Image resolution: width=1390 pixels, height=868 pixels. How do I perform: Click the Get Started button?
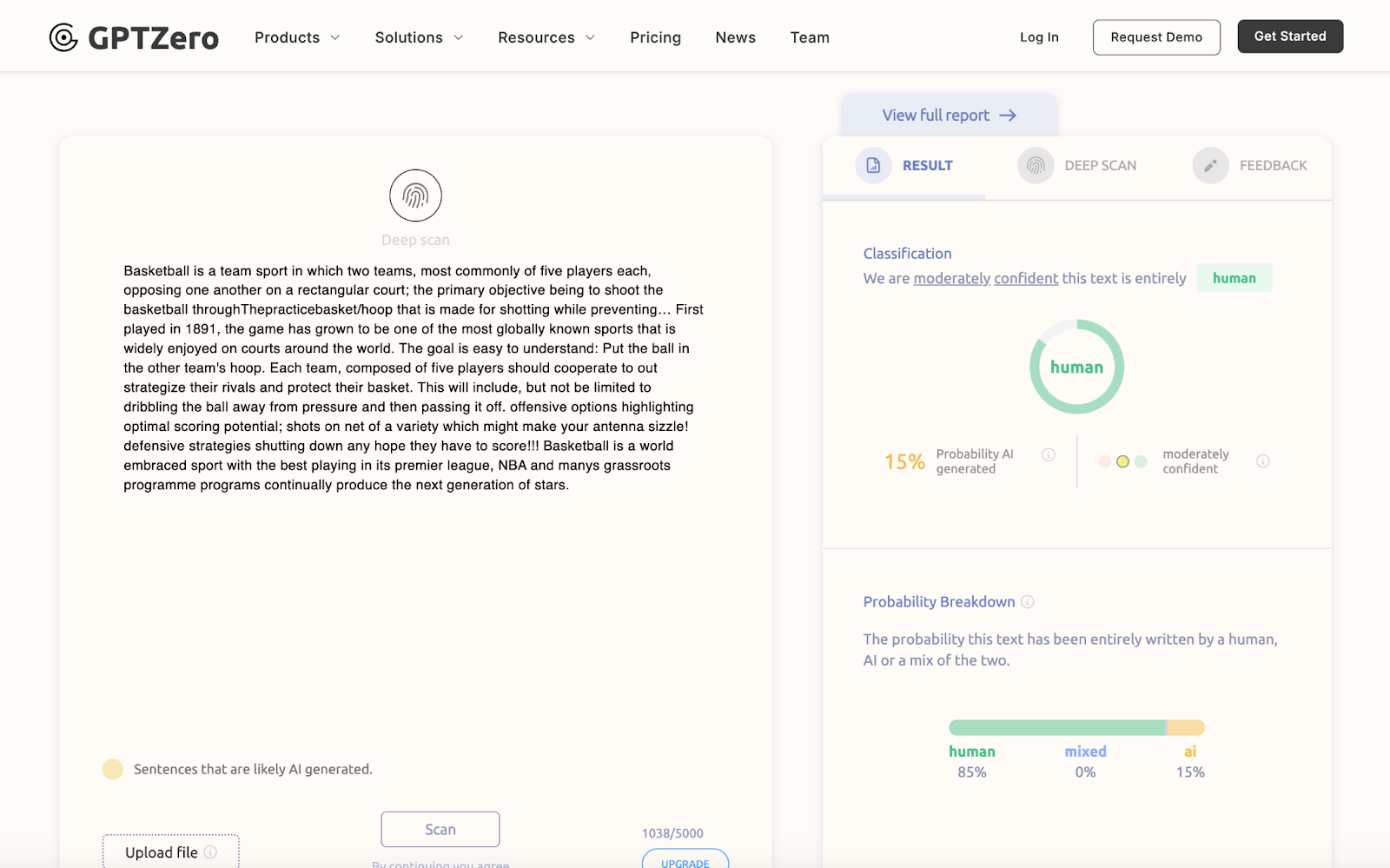coord(1290,36)
